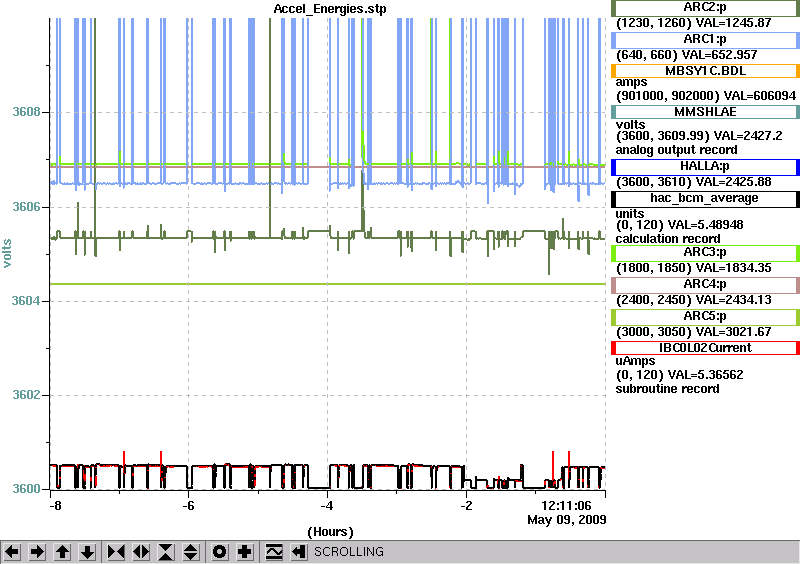Screen dimensions: 800x564
Task: Select the ARC4:p legend label
Action: point(705,284)
